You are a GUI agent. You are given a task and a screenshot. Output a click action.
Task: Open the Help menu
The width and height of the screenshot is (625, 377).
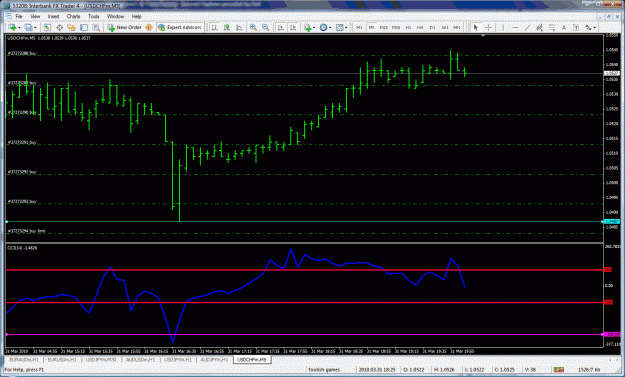click(136, 16)
